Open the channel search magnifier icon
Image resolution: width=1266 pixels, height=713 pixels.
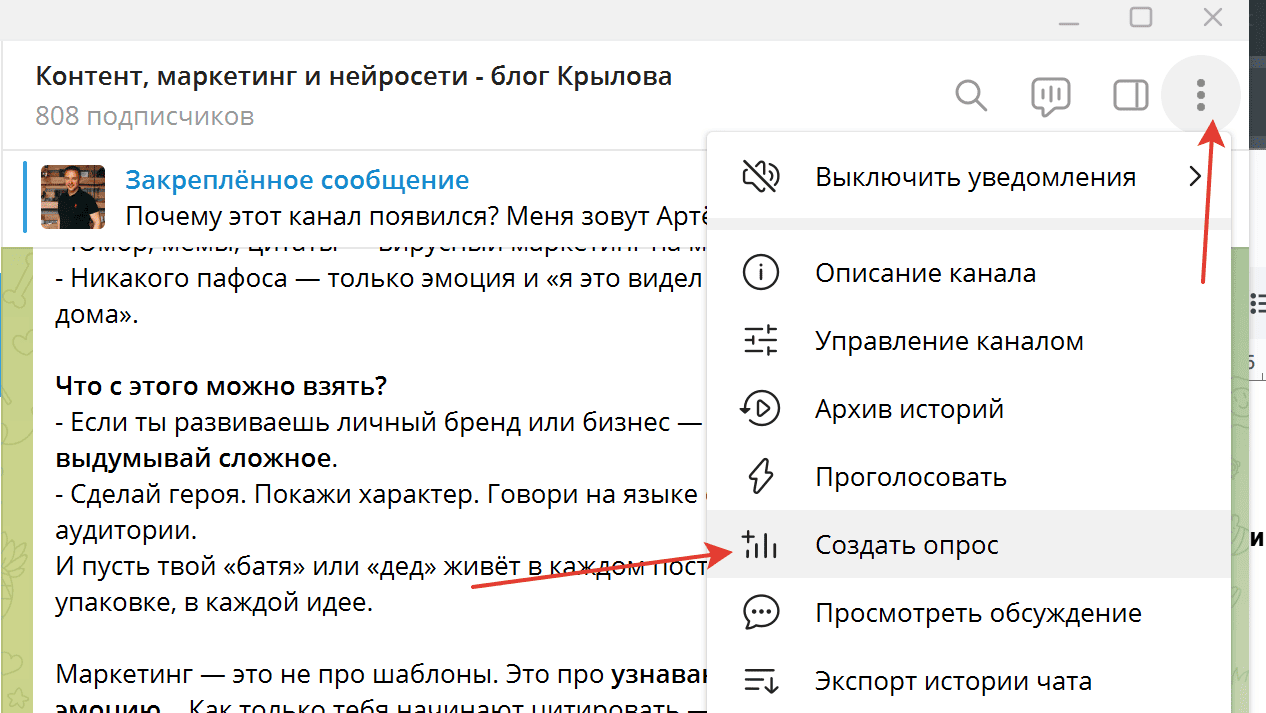tap(971, 96)
